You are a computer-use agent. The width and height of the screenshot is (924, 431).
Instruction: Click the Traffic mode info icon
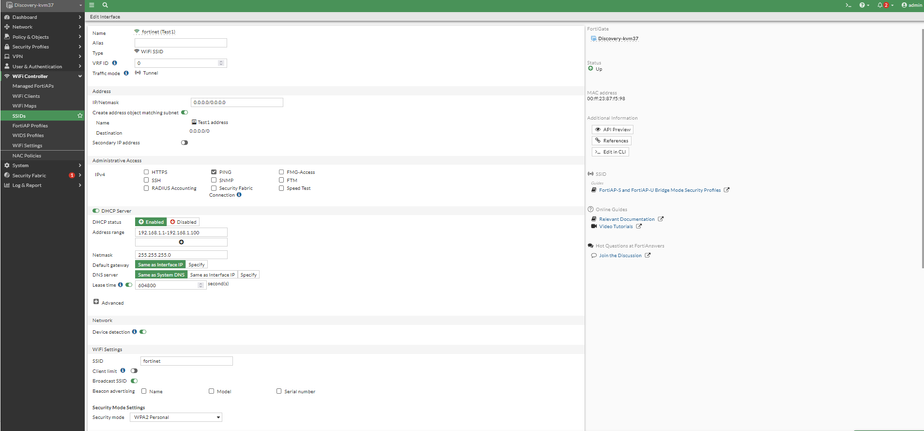coord(126,73)
